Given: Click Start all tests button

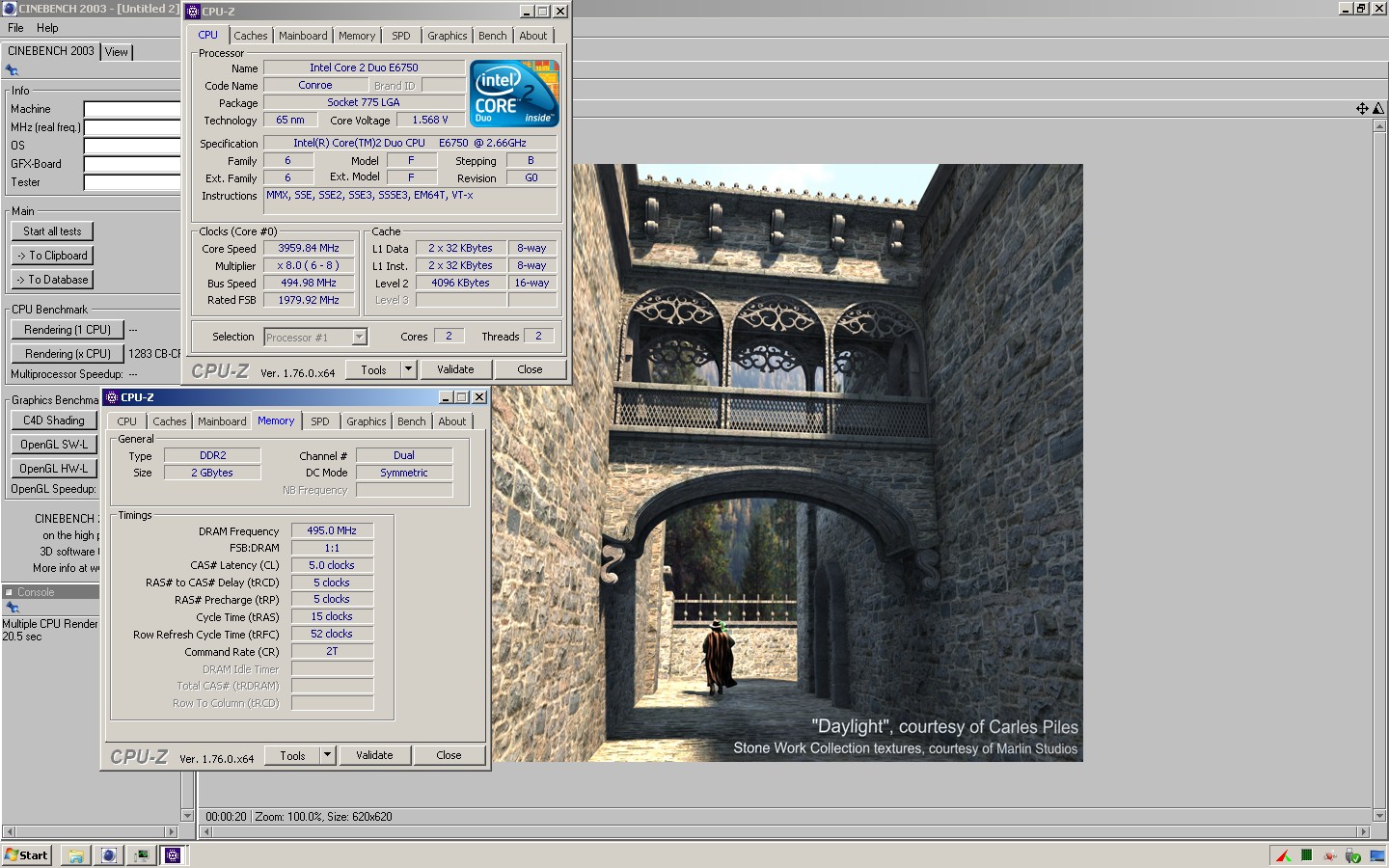Looking at the screenshot, I should [x=52, y=231].
